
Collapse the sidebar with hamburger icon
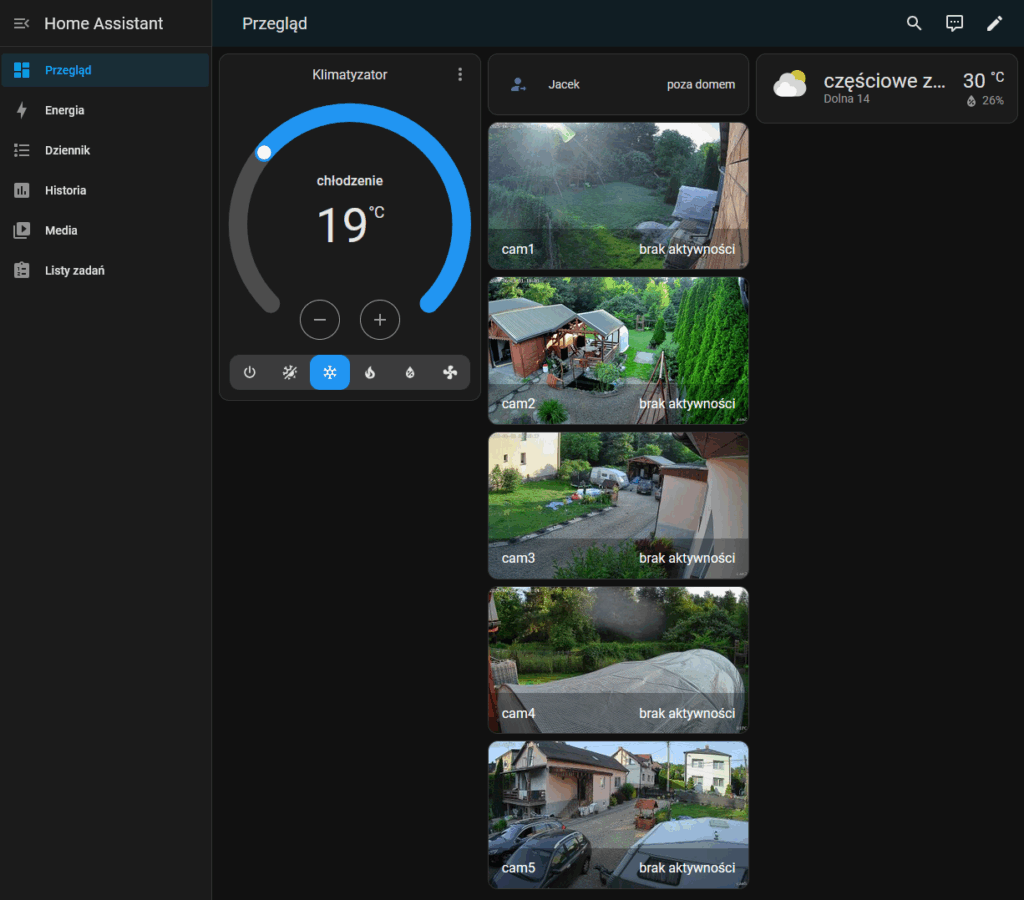(x=21, y=24)
